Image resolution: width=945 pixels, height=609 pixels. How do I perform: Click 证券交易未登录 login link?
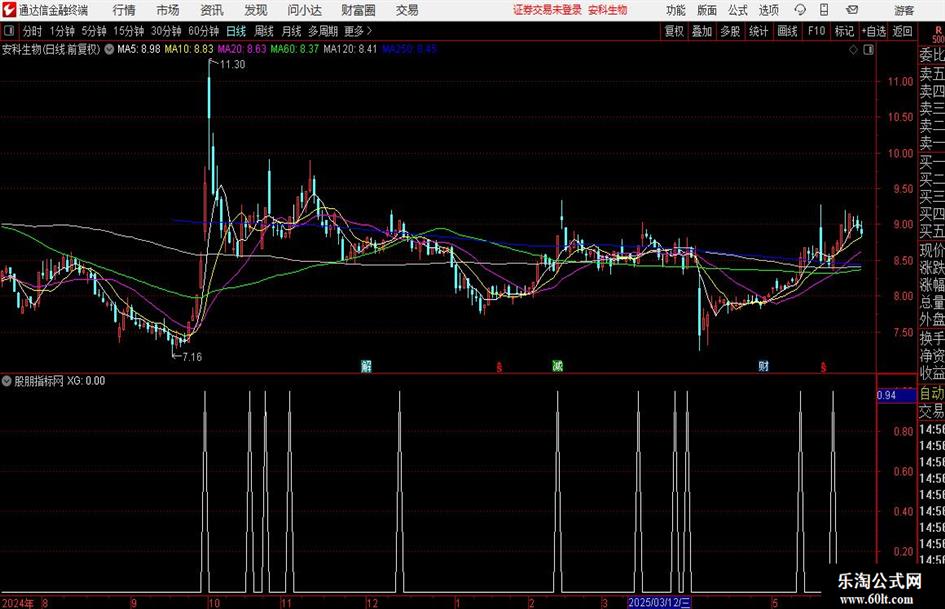pyautogui.click(x=548, y=10)
